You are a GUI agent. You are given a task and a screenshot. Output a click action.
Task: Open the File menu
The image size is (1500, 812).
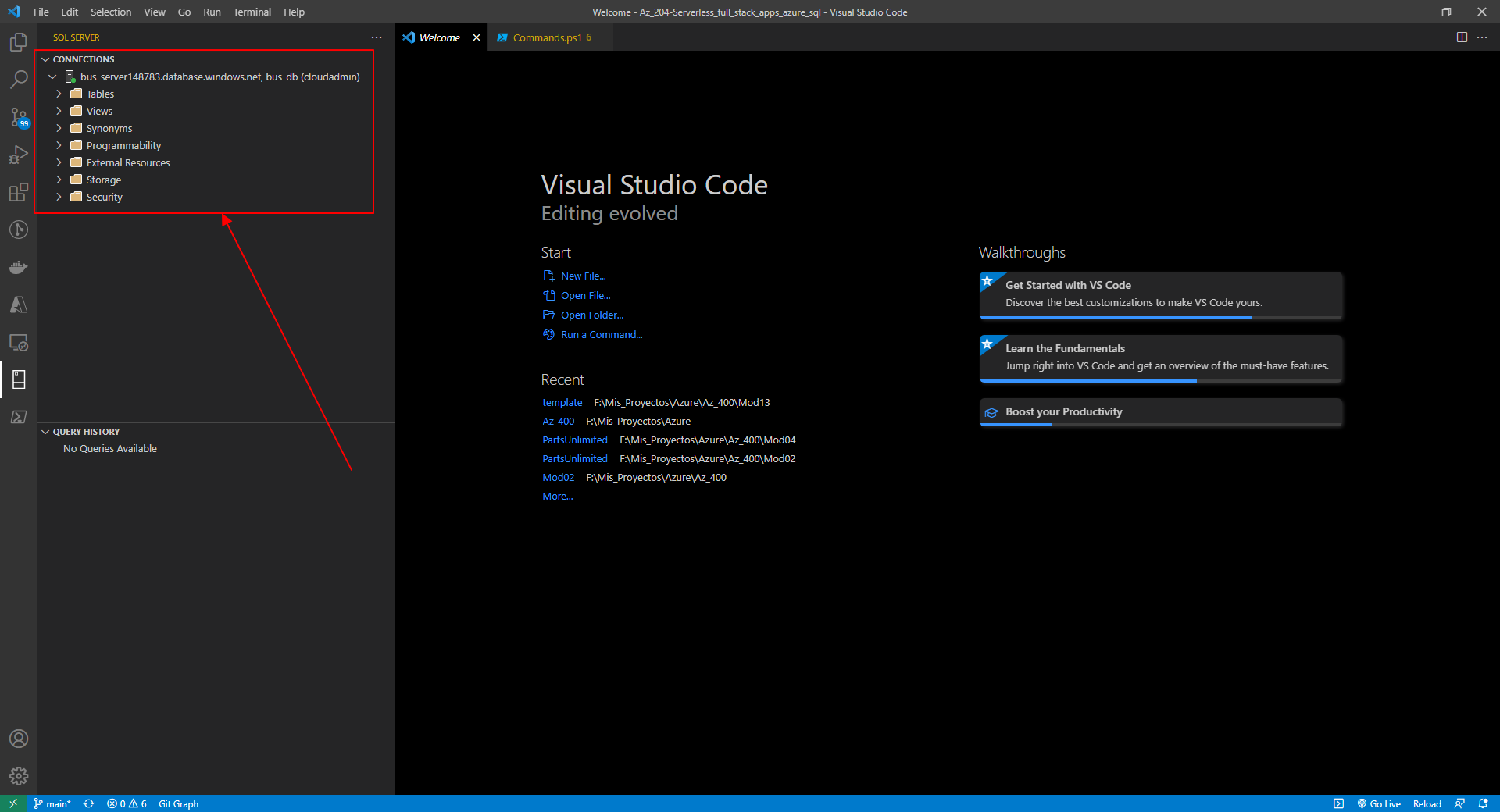(x=41, y=12)
